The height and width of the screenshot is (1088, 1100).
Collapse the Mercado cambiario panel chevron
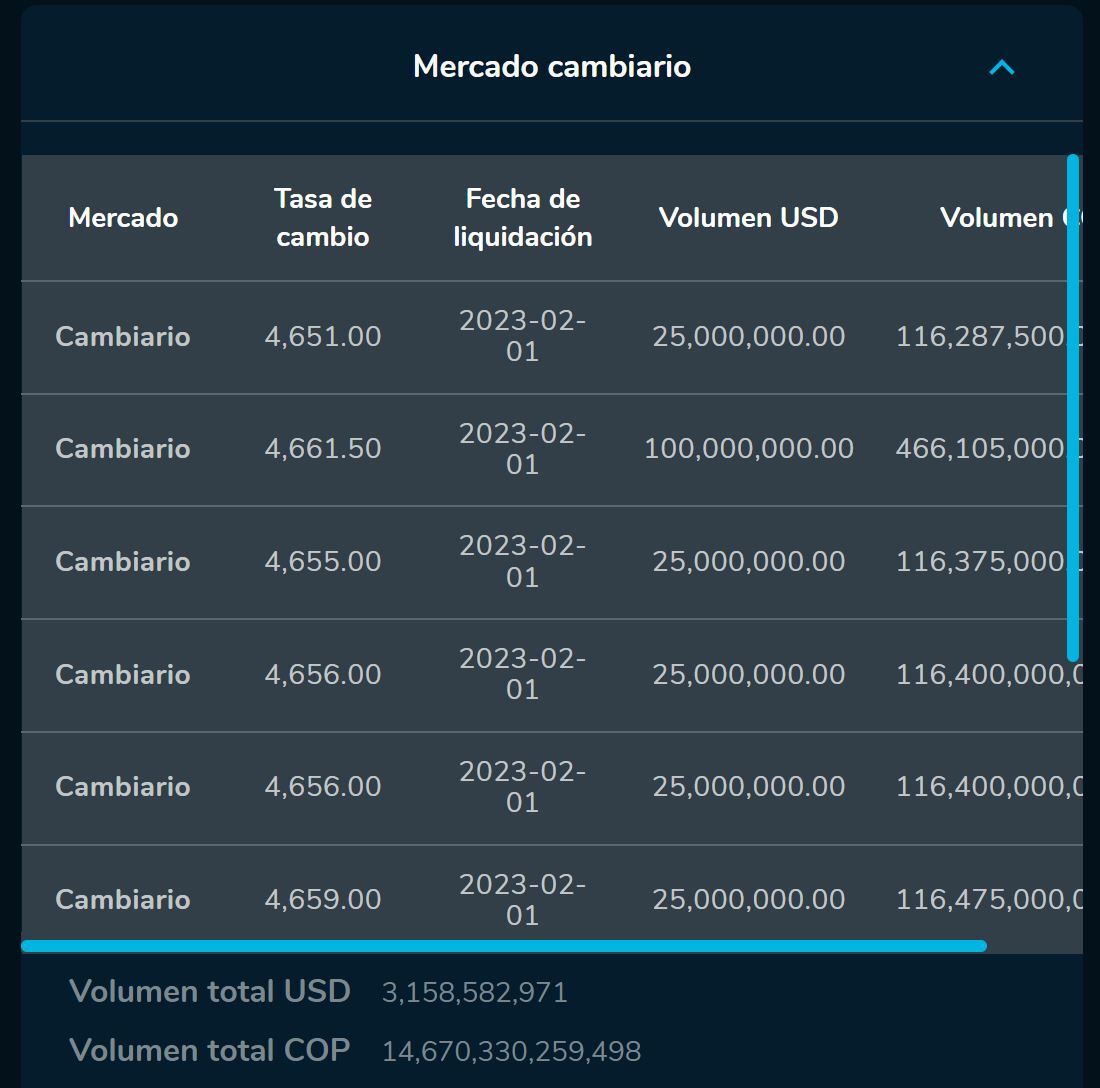click(1000, 68)
